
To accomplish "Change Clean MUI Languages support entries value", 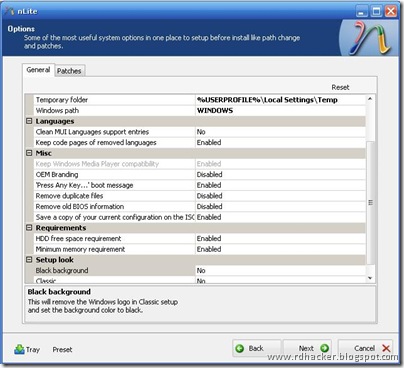I will point(280,132).
